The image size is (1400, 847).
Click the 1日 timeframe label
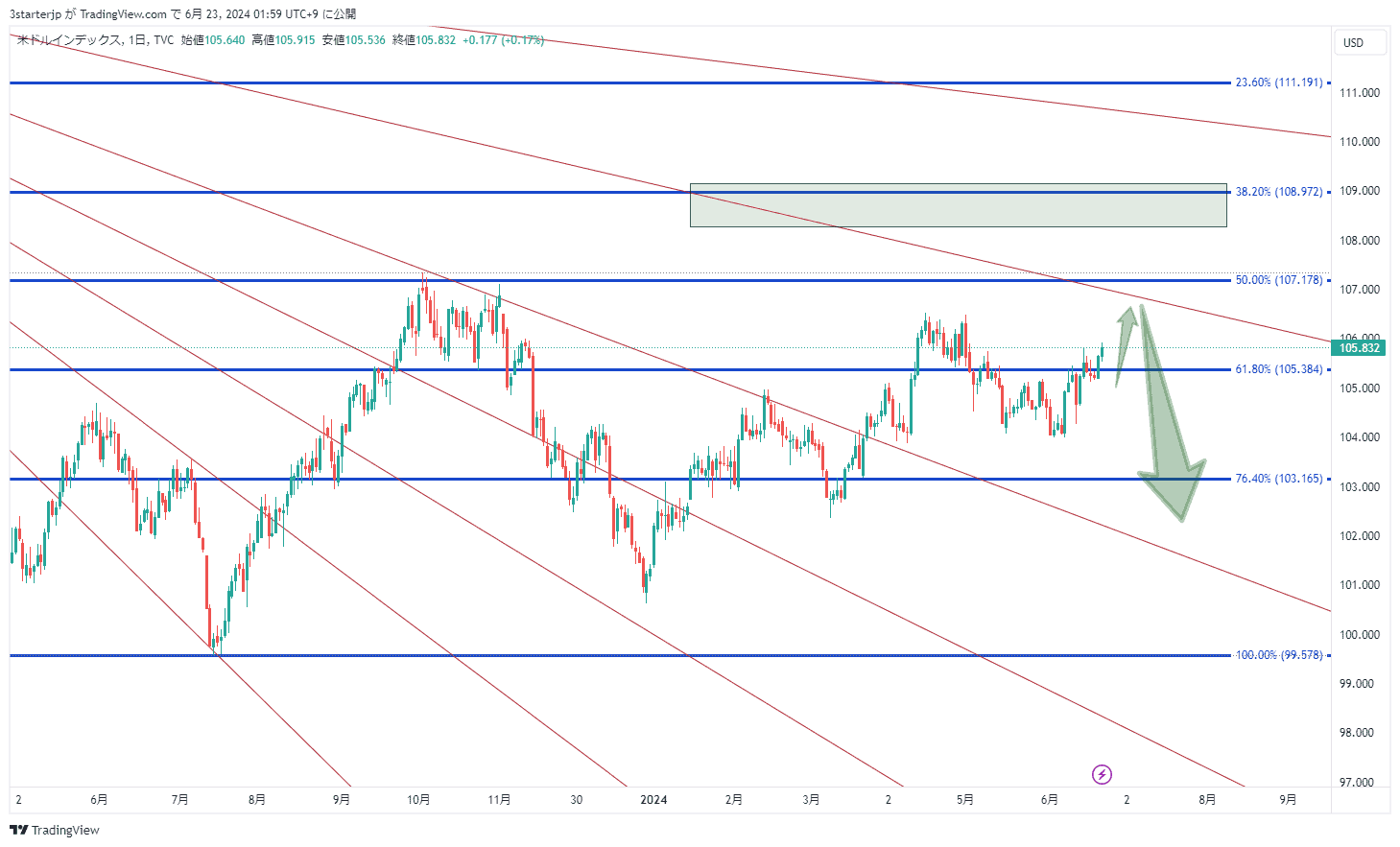pyautogui.click(x=137, y=40)
